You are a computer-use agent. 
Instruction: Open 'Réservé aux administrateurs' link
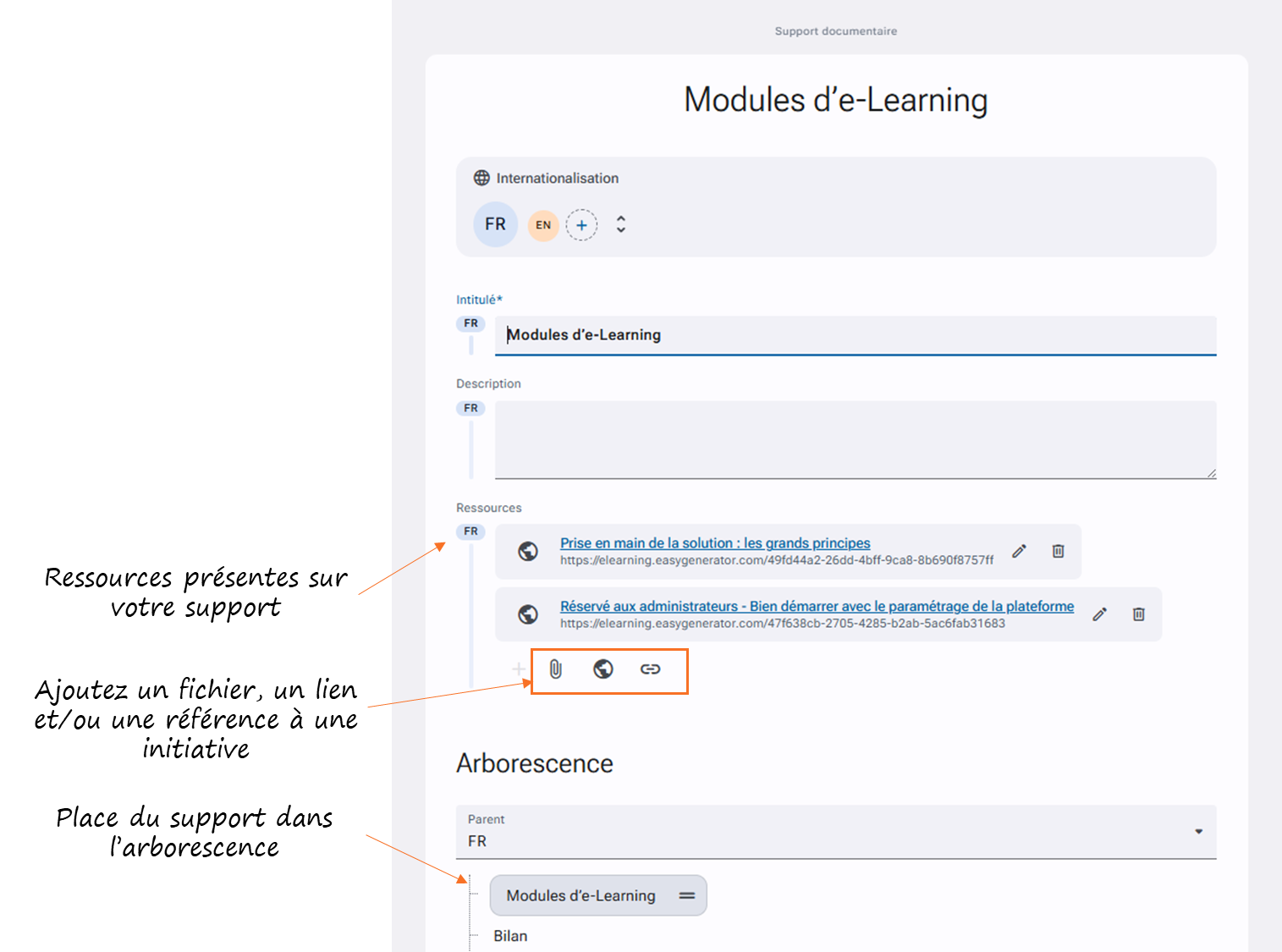(x=817, y=606)
